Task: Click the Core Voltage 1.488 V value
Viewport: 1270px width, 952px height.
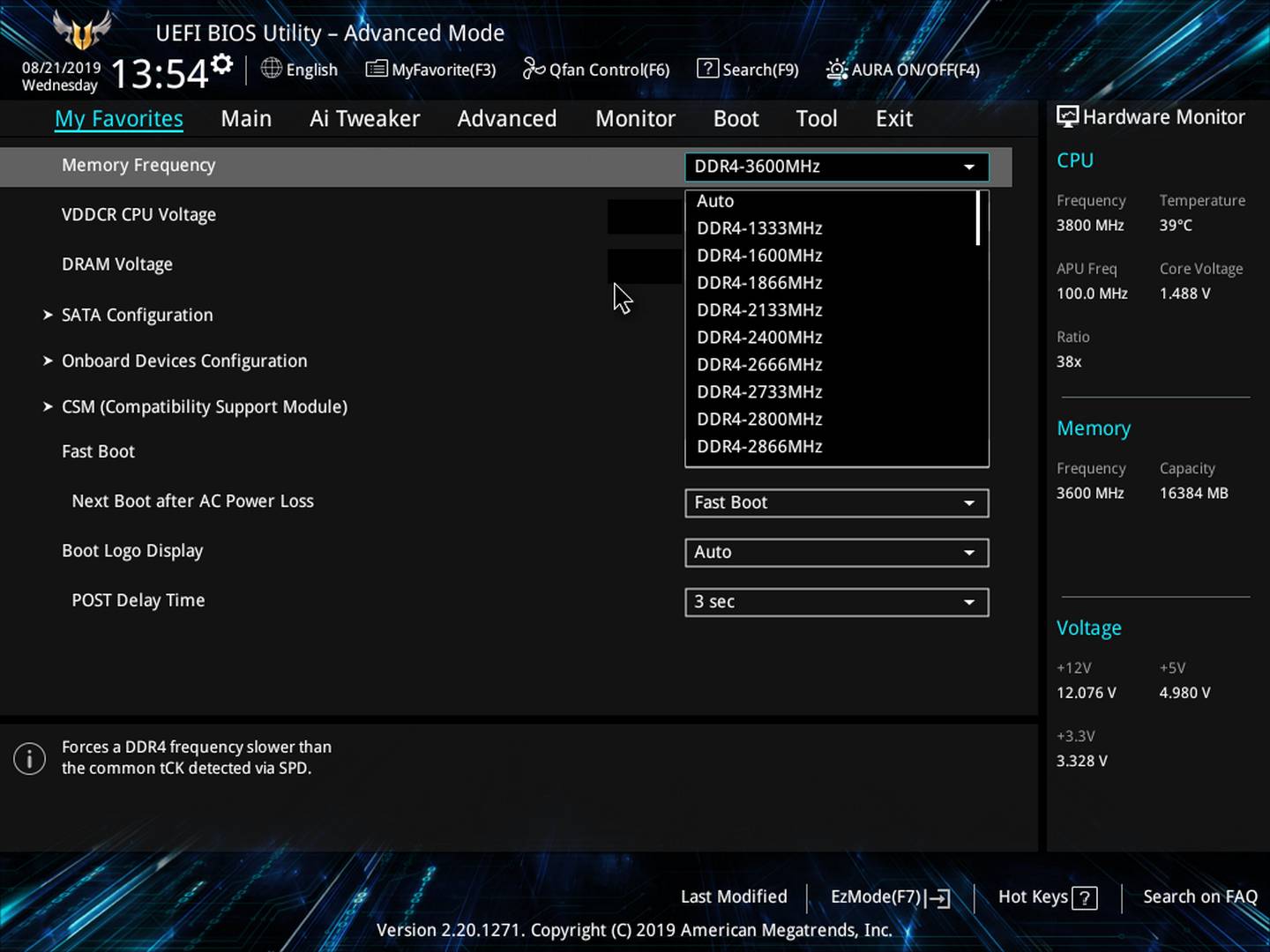Action: tap(1184, 293)
